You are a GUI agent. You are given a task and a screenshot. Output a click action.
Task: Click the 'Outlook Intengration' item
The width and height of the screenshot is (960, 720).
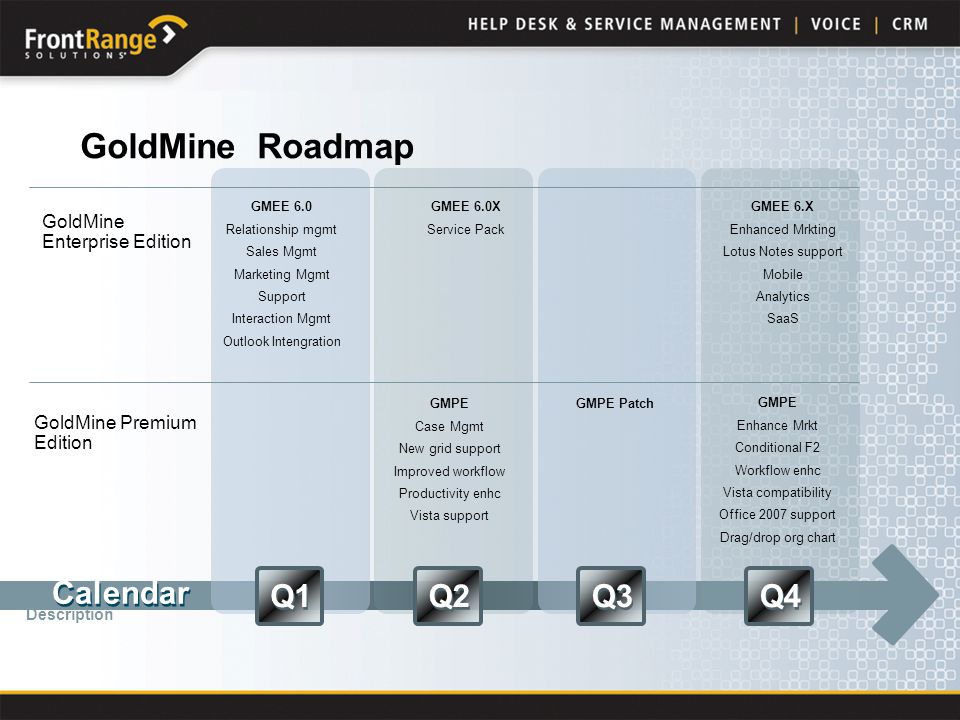282,342
